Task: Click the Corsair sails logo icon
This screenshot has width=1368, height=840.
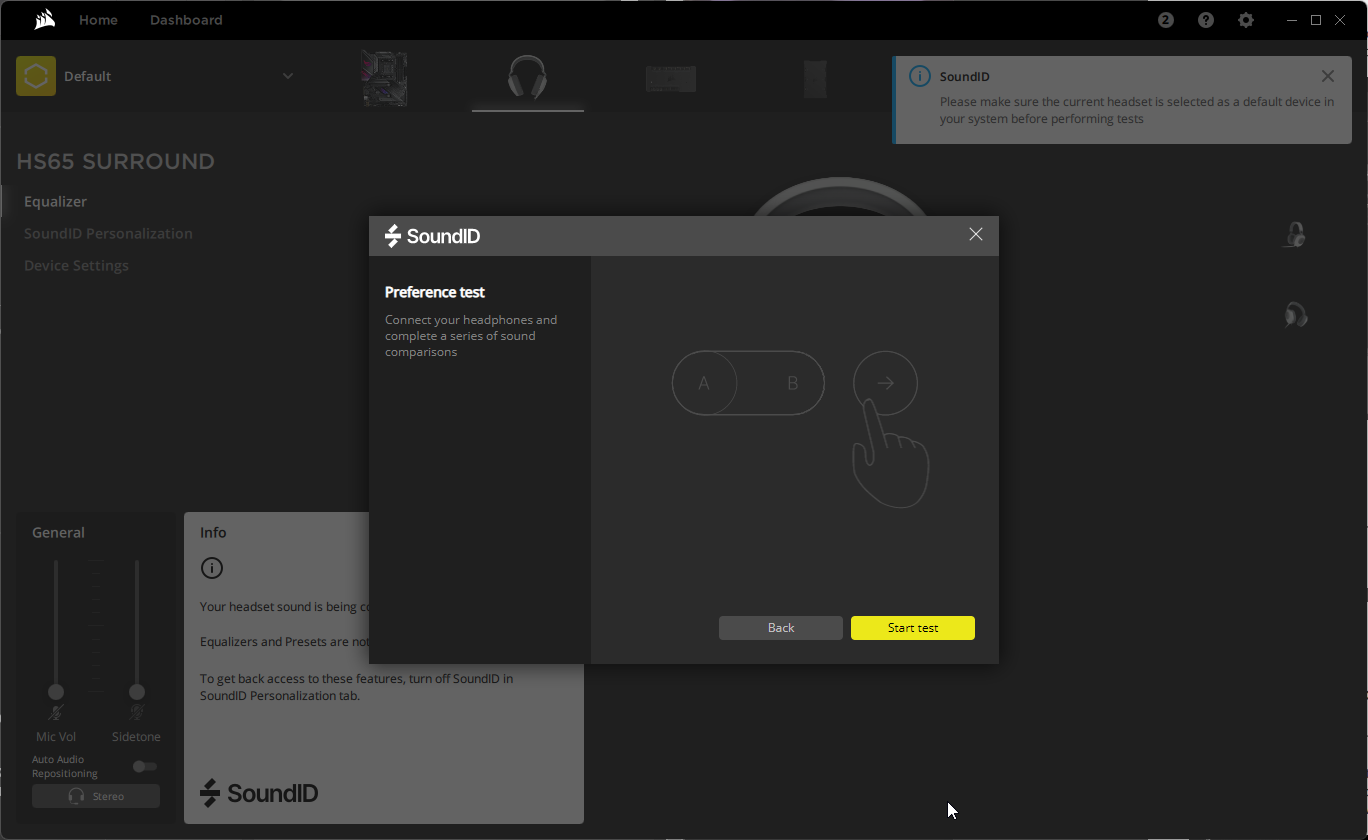Action: pos(44,20)
